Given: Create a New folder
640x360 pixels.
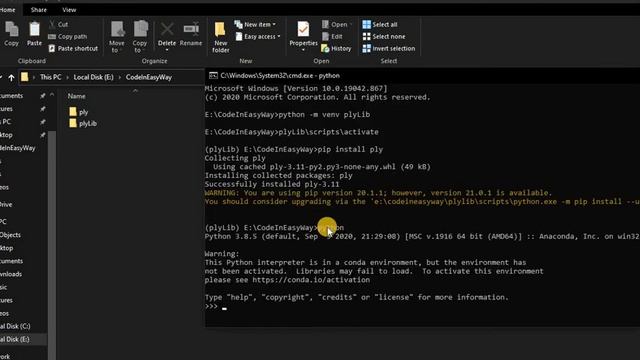Looking at the screenshot, I should 220,37.
